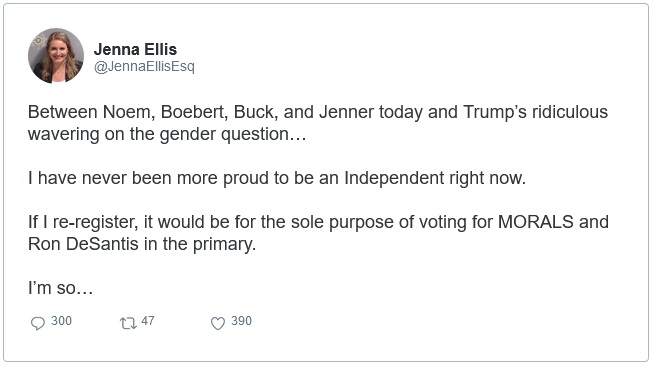This screenshot has width=653, height=366.
Task: Click the reply speech bubble icon
Action: tap(38, 323)
